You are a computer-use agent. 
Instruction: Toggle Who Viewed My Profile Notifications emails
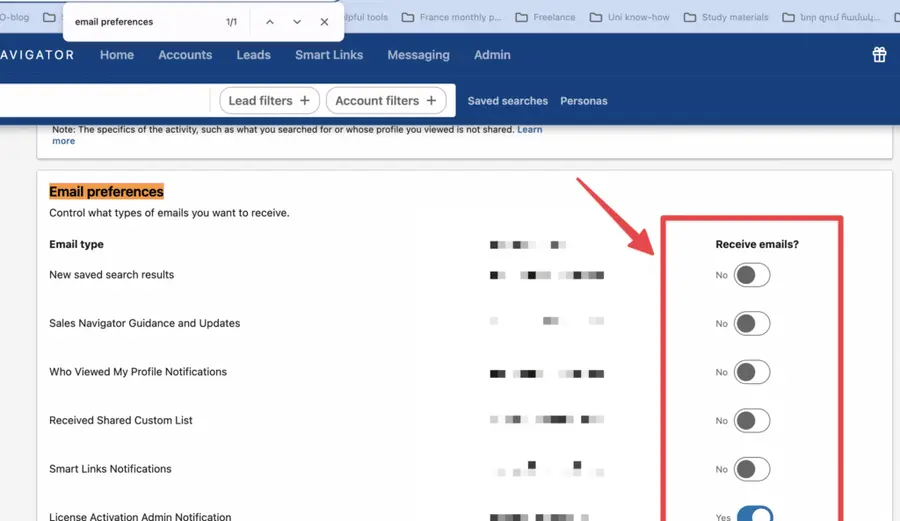(x=751, y=372)
